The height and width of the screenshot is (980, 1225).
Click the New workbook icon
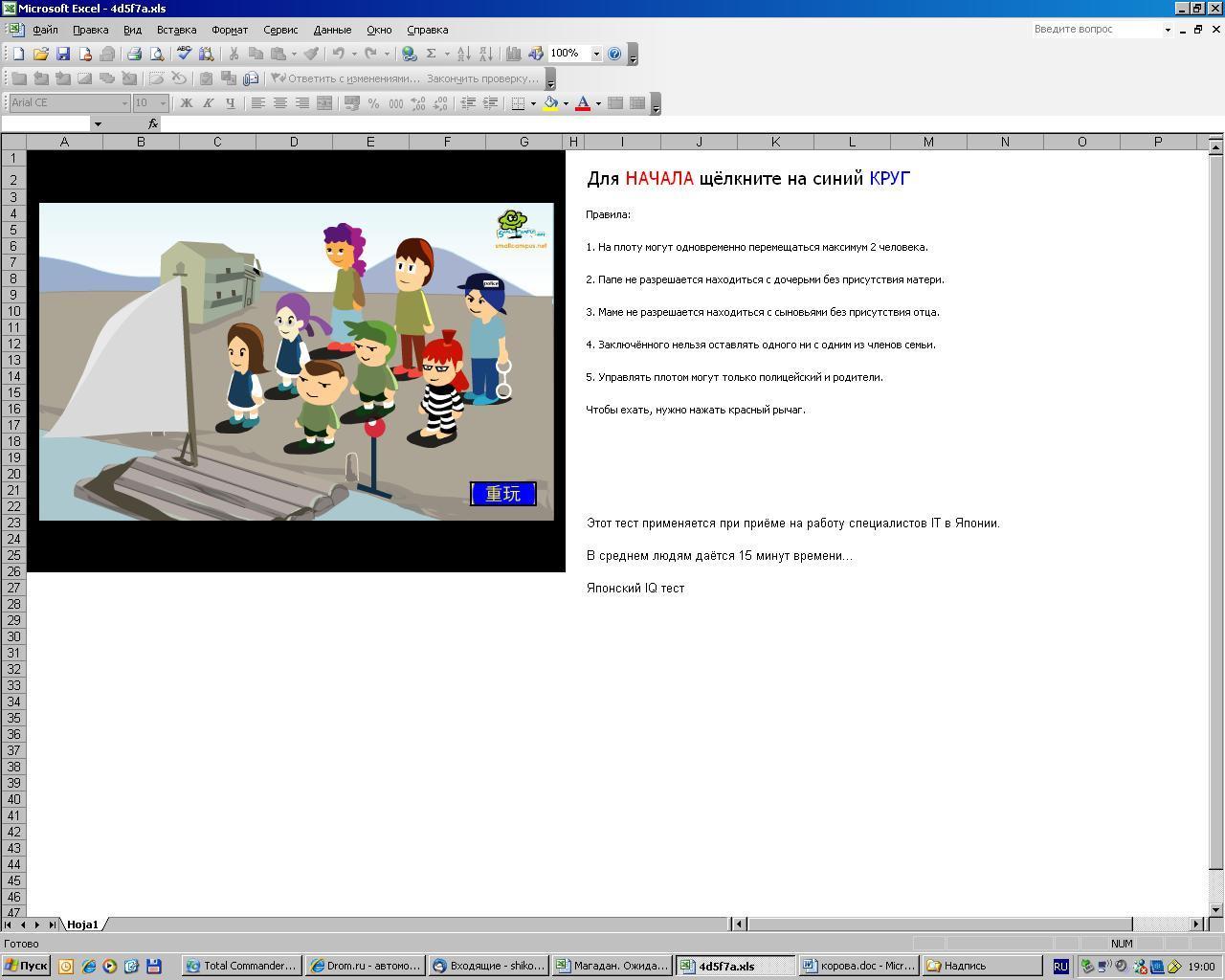[x=18, y=55]
